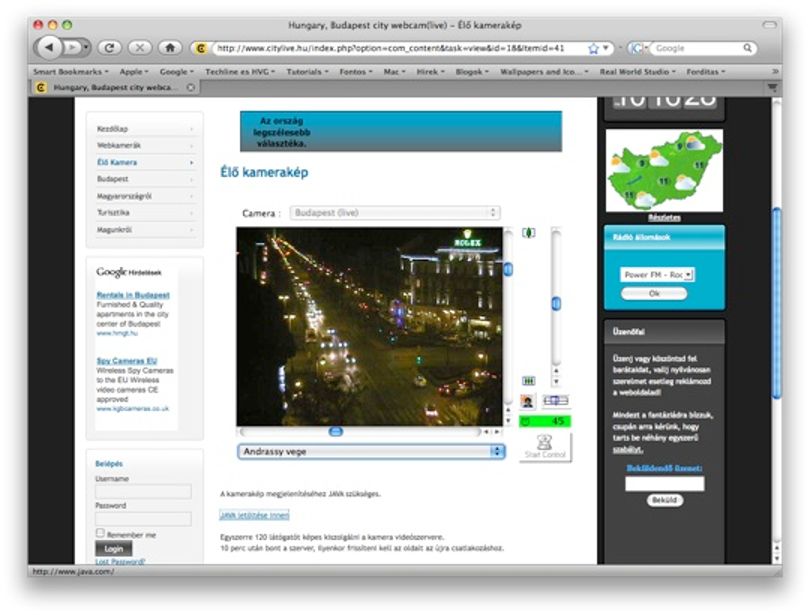Open the Power FM radio station dropdown
The height and width of the screenshot is (615, 810).
point(657,275)
